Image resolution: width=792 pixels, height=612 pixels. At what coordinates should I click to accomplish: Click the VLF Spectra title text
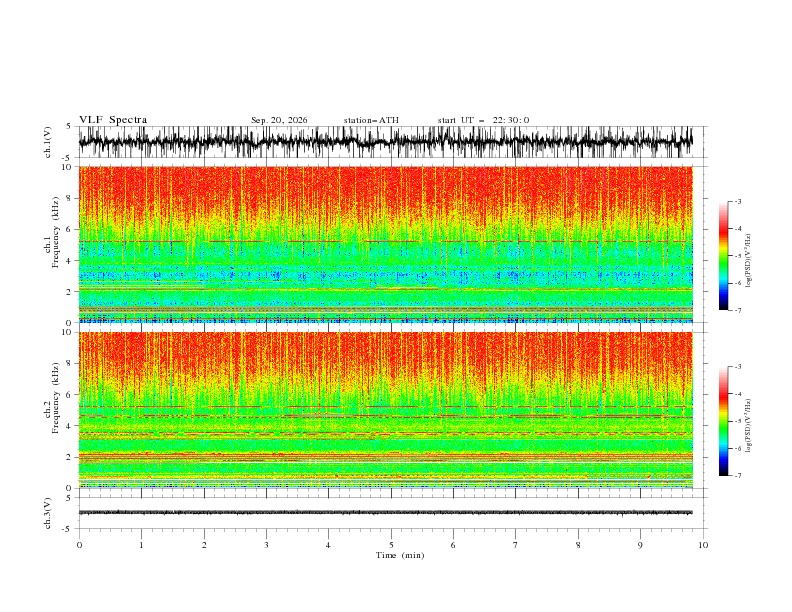point(113,120)
